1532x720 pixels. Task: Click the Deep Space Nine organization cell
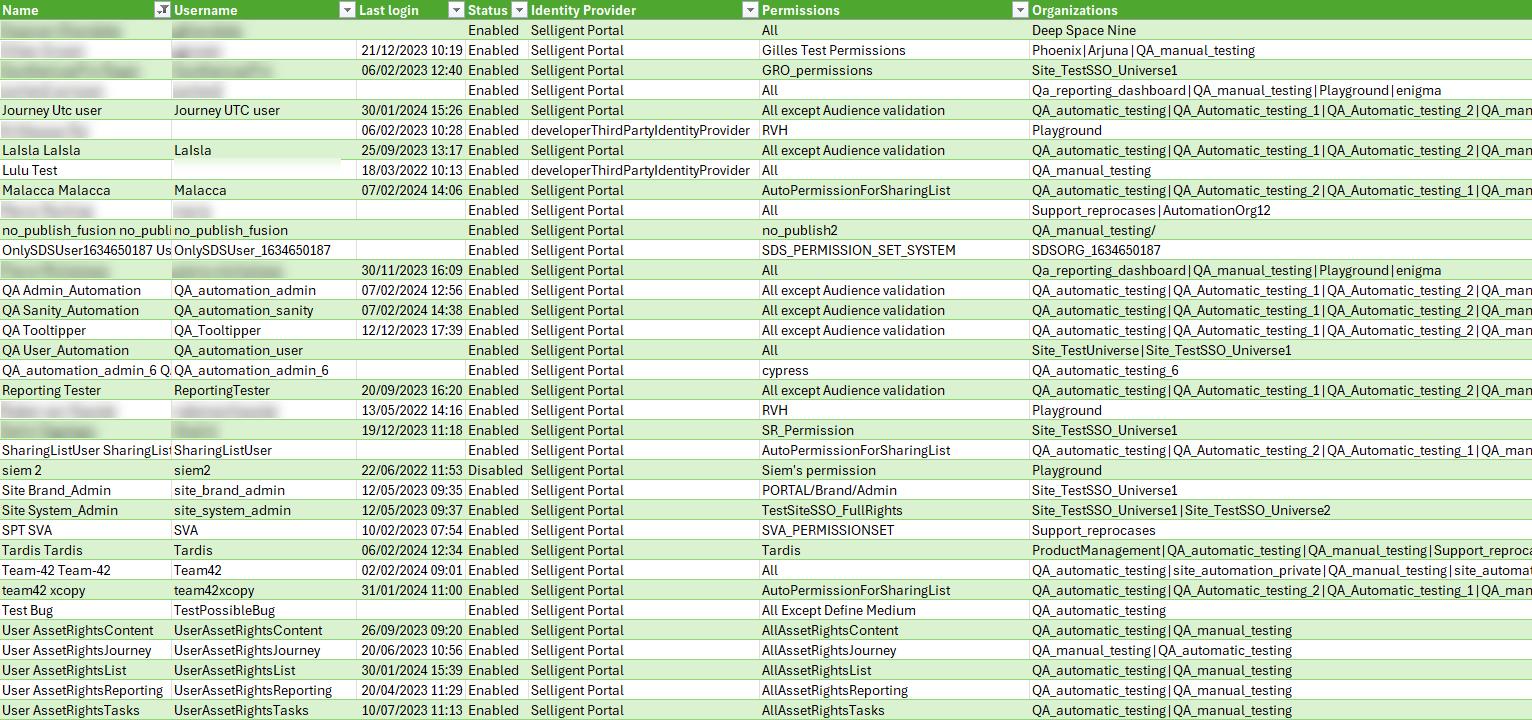(x=1084, y=30)
